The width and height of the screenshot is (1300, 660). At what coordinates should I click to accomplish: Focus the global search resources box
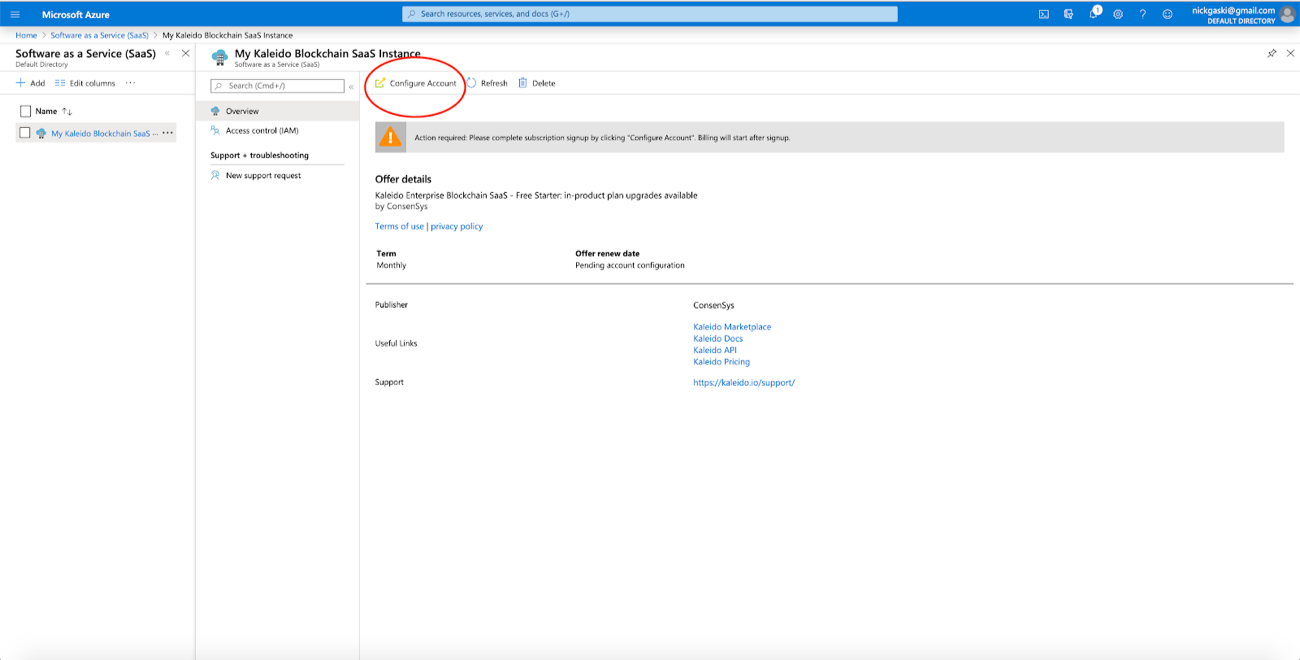point(649,14)
